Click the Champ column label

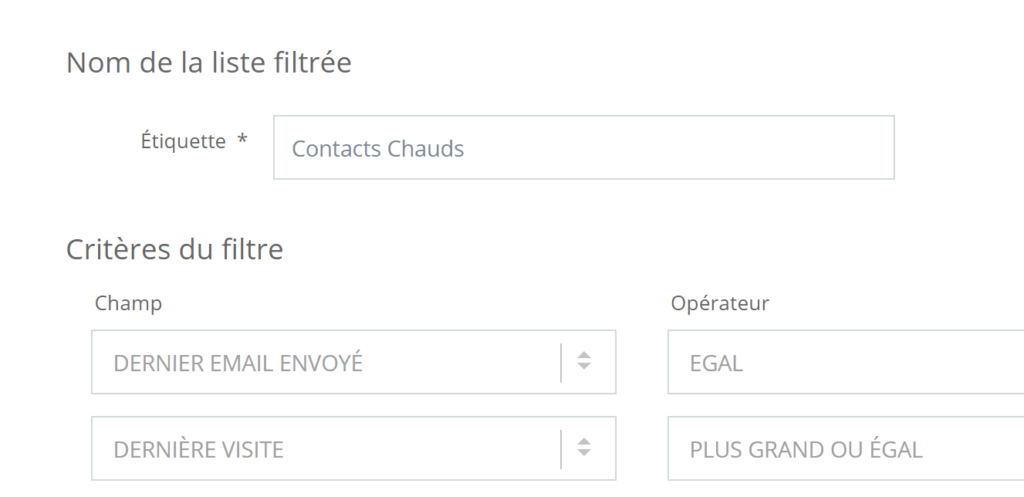coord(128,303)
